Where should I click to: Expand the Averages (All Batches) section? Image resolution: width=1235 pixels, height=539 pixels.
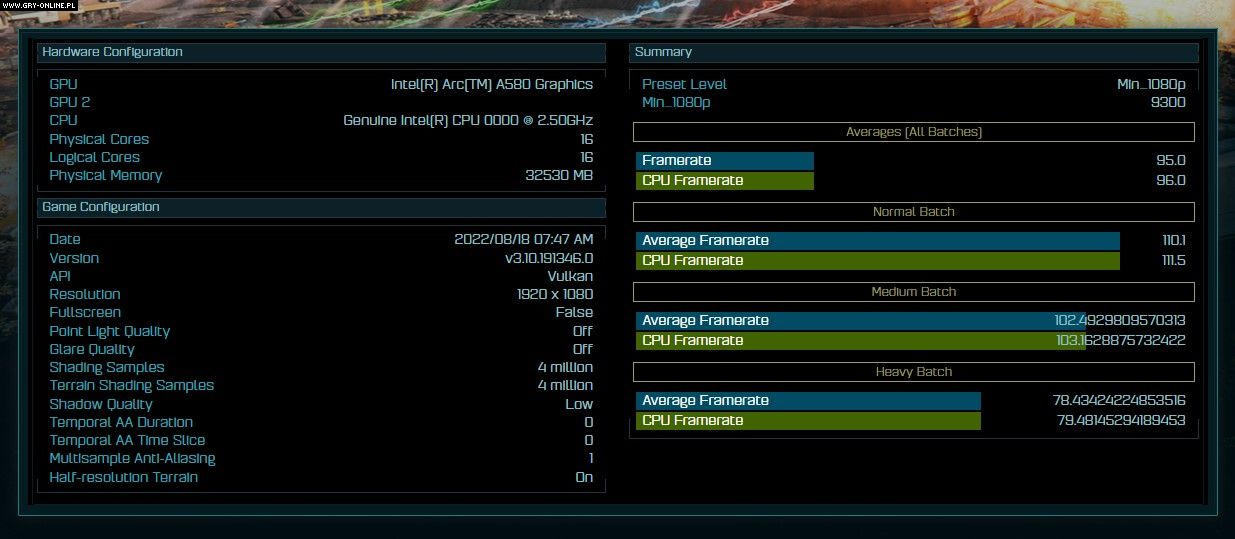pyautogui.click(x=914, y=132)
